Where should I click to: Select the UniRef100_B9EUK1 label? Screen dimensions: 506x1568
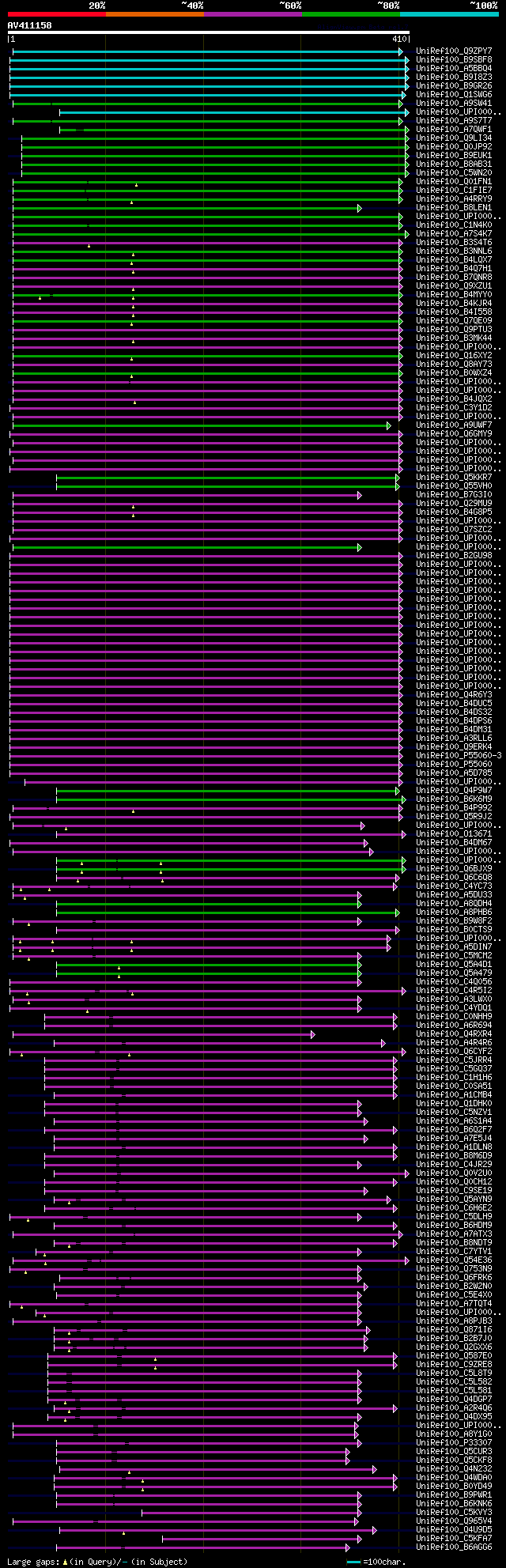[x=454, y=156]
